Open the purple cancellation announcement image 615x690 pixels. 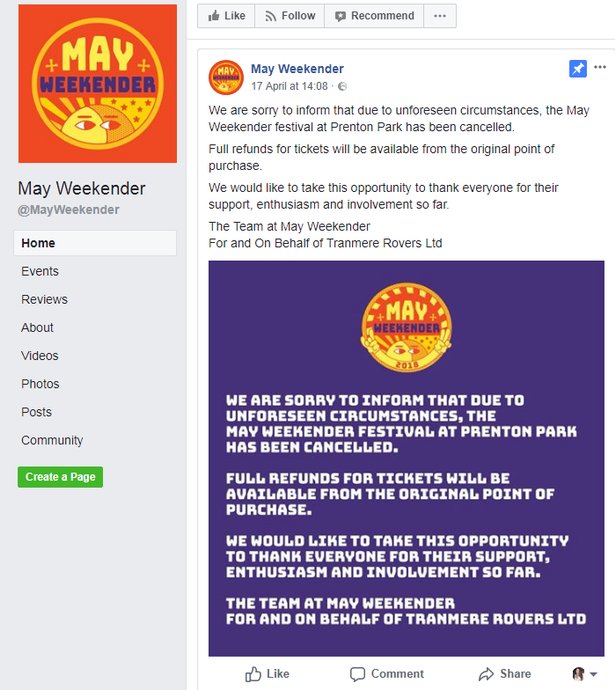pyautogui.click(x=406, y=458)
